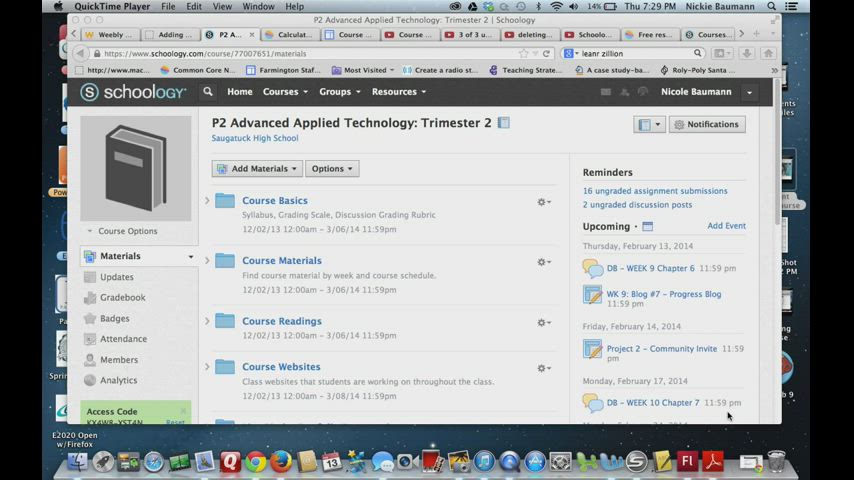Open the Add Materials dropdown
The height and width of the screenshot is (480, 854).
click(x=256, y=169)
